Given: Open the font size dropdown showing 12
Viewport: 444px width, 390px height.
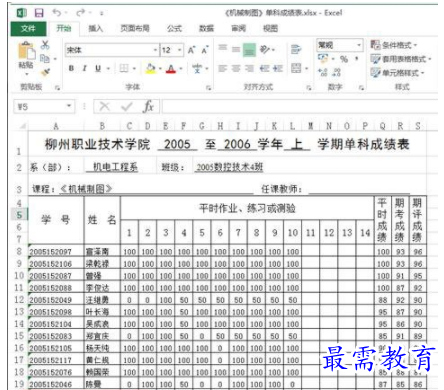Looking at the screenshot, I should [x=180, y=50].
